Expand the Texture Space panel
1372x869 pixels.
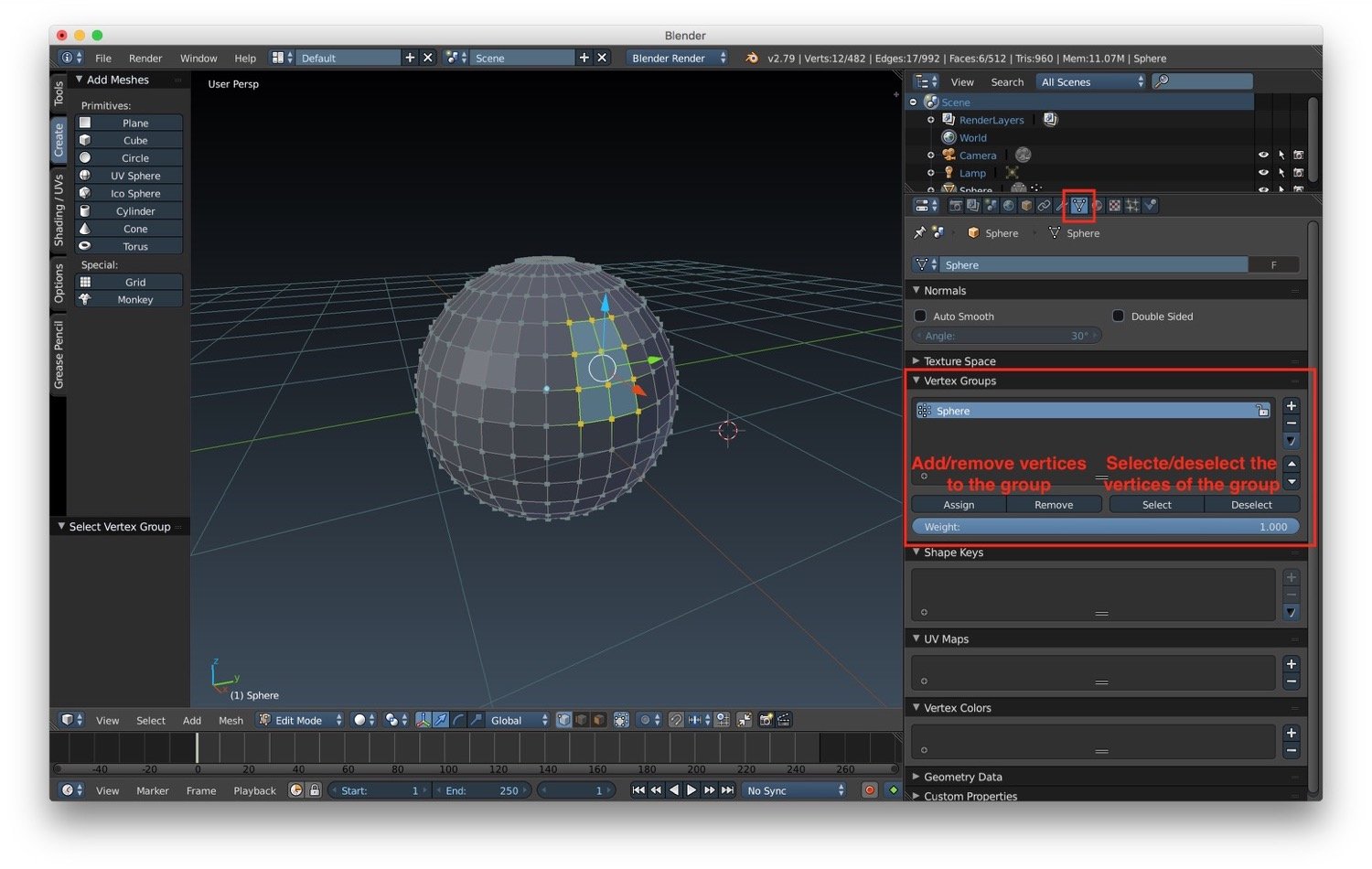[916, 361]
